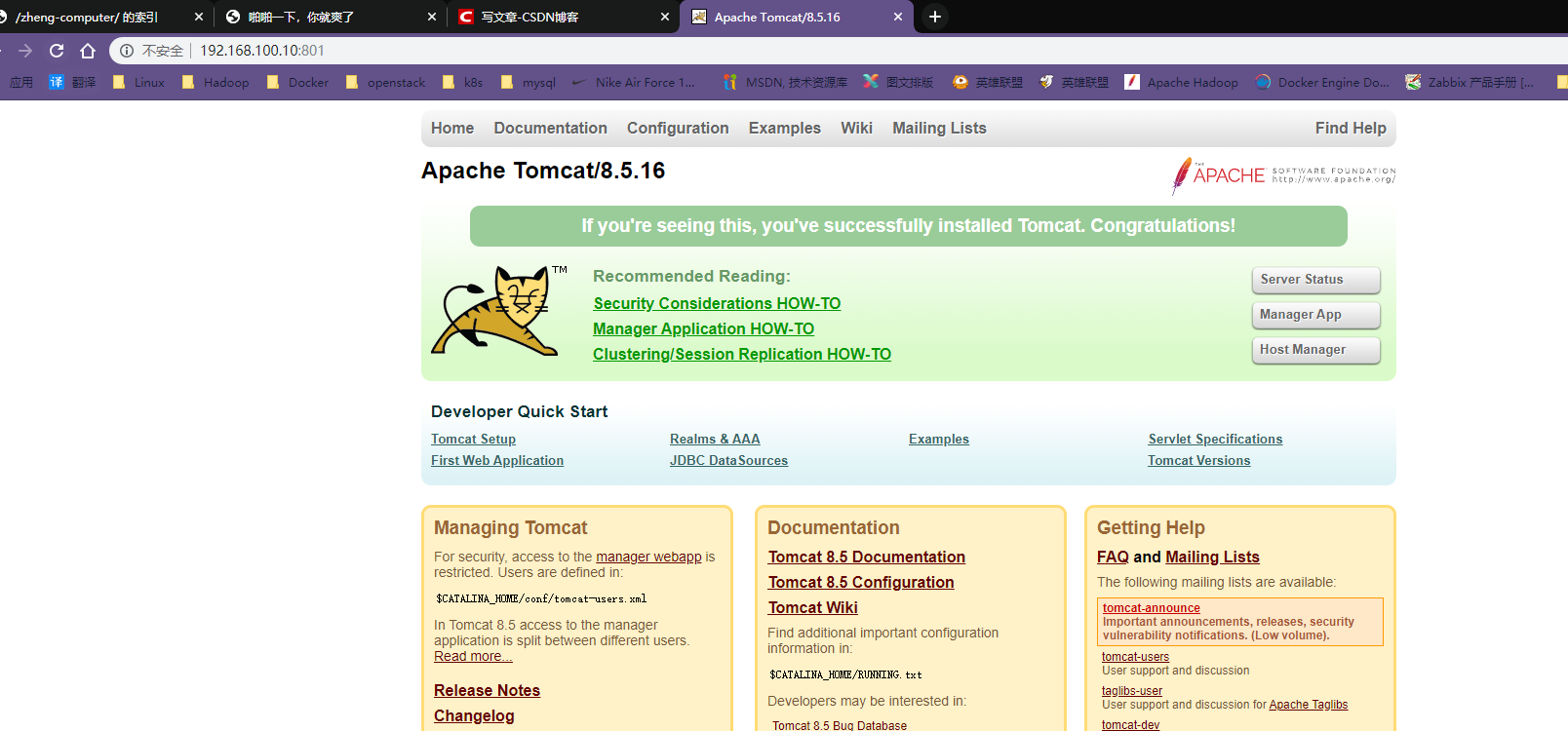Click the Host Manager button
The width and height of the screenshot is (1568, 731).
point(1315,350)
